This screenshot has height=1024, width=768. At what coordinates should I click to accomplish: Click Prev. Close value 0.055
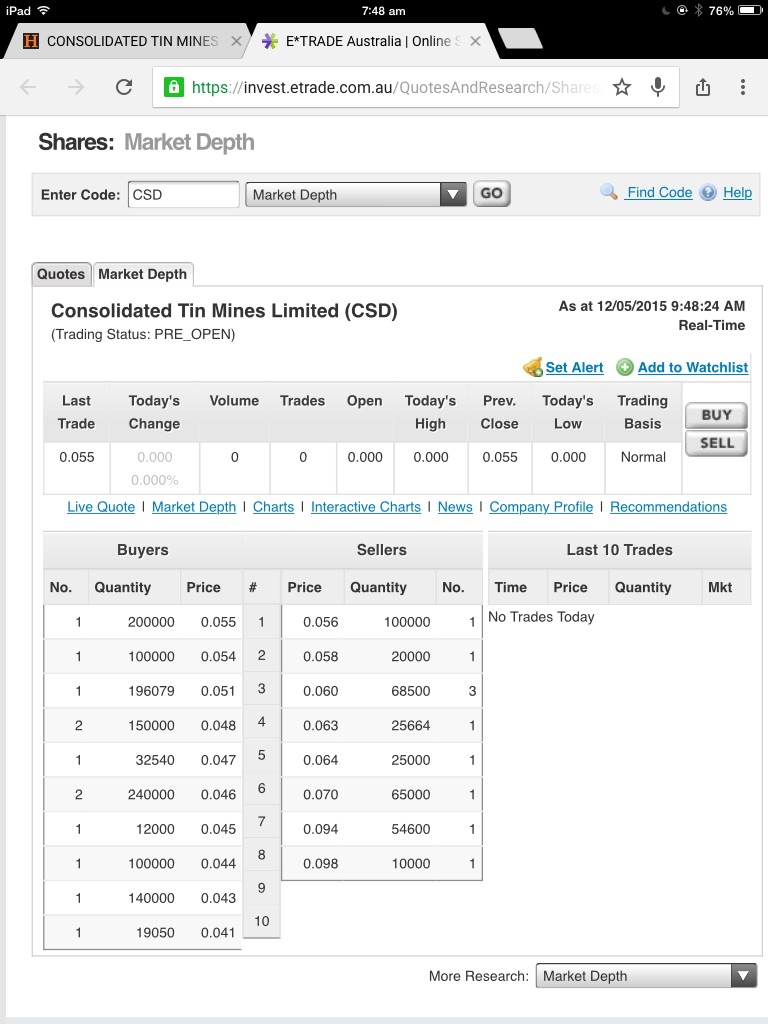[500, 457]
